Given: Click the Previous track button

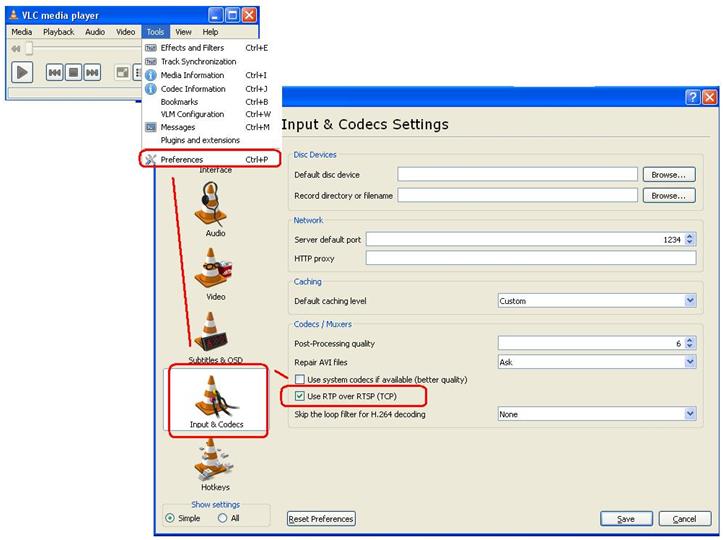Looking at the screenshot, I should (x=54, y=72).
